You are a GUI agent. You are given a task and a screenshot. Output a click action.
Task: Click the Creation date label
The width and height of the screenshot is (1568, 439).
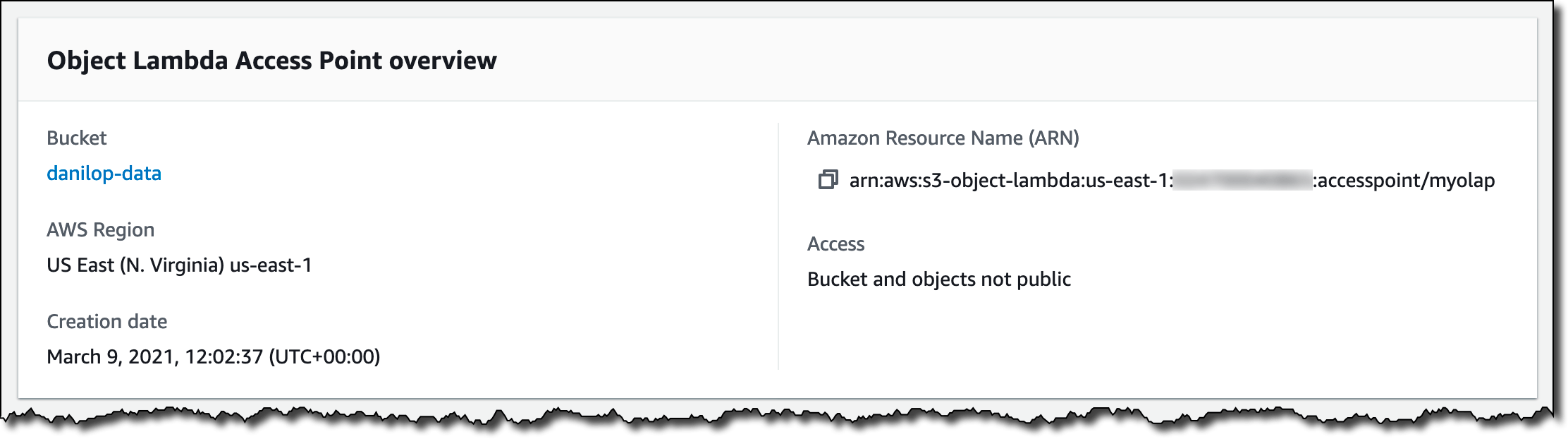tap(107, 321)
